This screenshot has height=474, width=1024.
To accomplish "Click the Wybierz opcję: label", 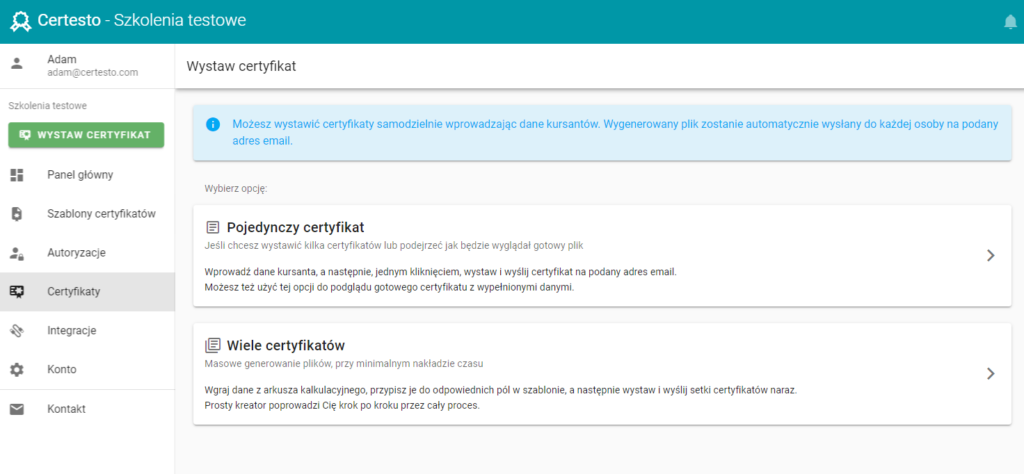I will pos(236,189).
